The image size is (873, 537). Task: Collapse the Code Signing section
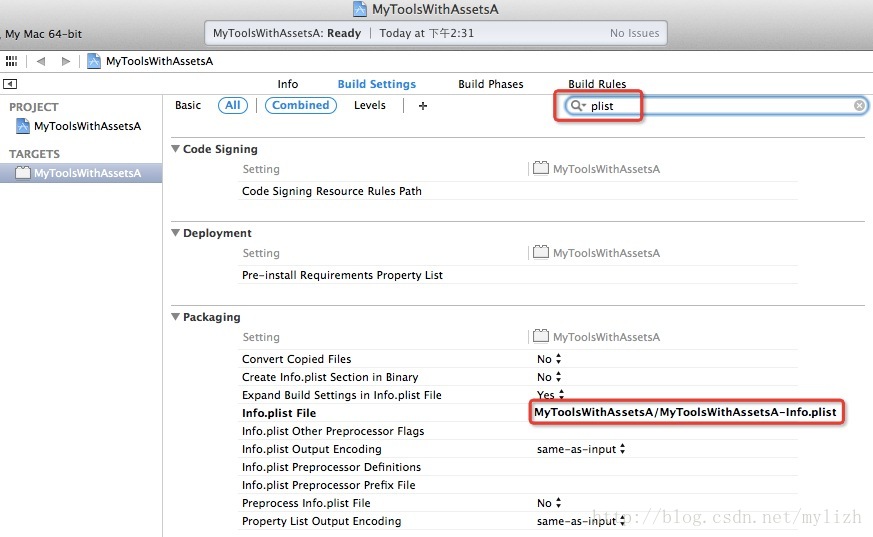point(175,149)
